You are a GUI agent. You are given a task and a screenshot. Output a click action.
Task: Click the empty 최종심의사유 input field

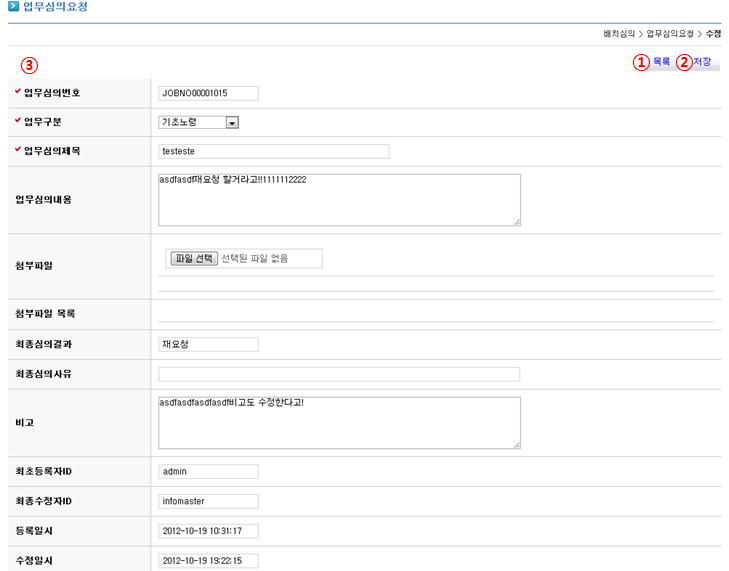pyautogui.click(x=339, y=374)
